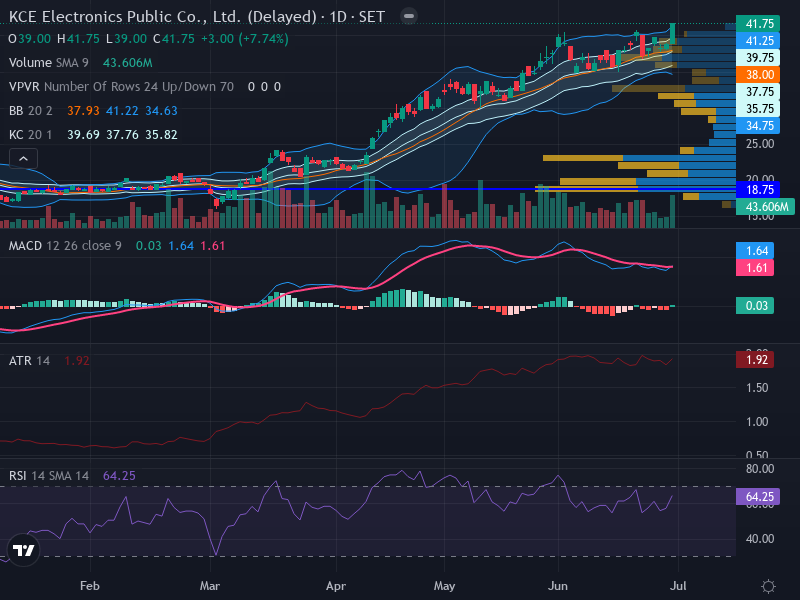Select the ATR 14 indicator legend
The image size is (800, 600).
[30, 361]
